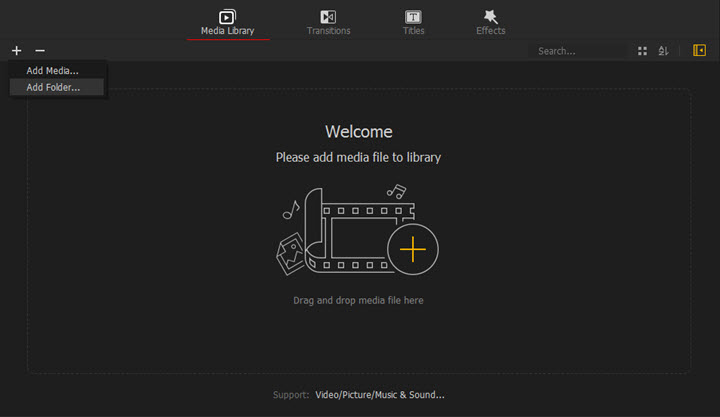Switch to the Effects tab
Image resolution: width=720 pixels, height=417 pixels.
coord(490,23)
